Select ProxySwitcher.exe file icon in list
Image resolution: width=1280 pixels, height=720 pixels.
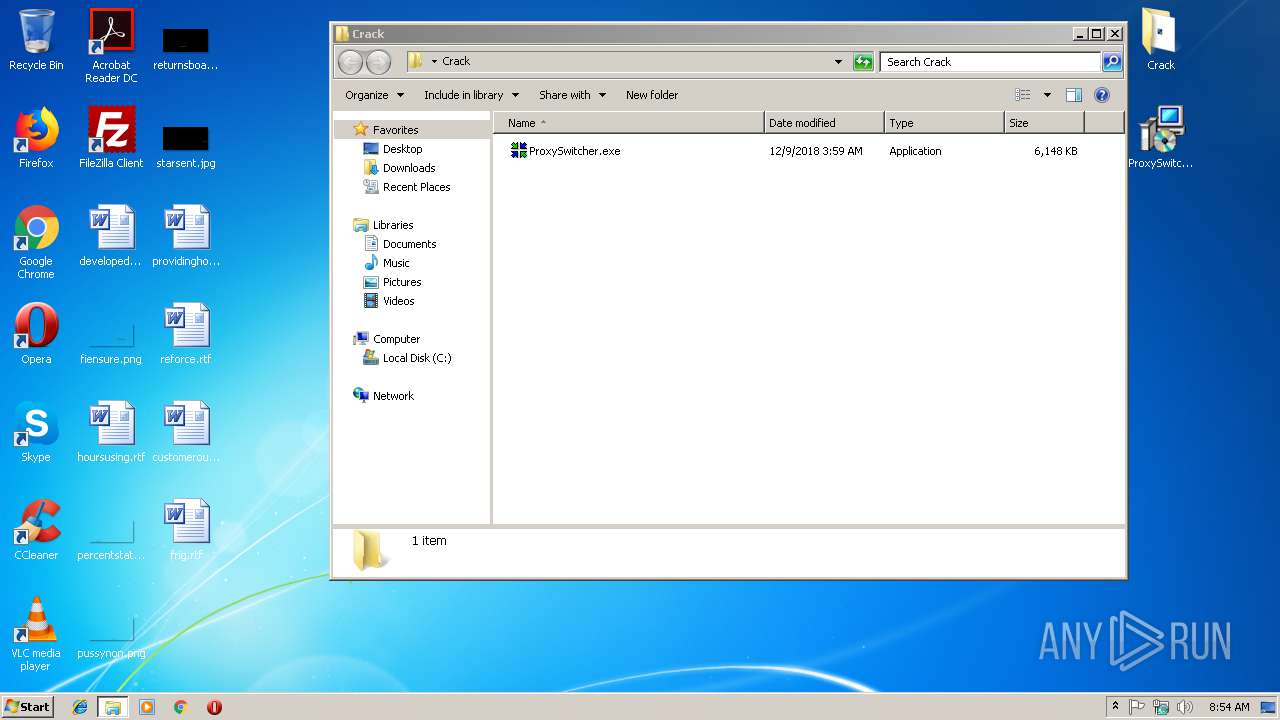[x=518, y=150]
